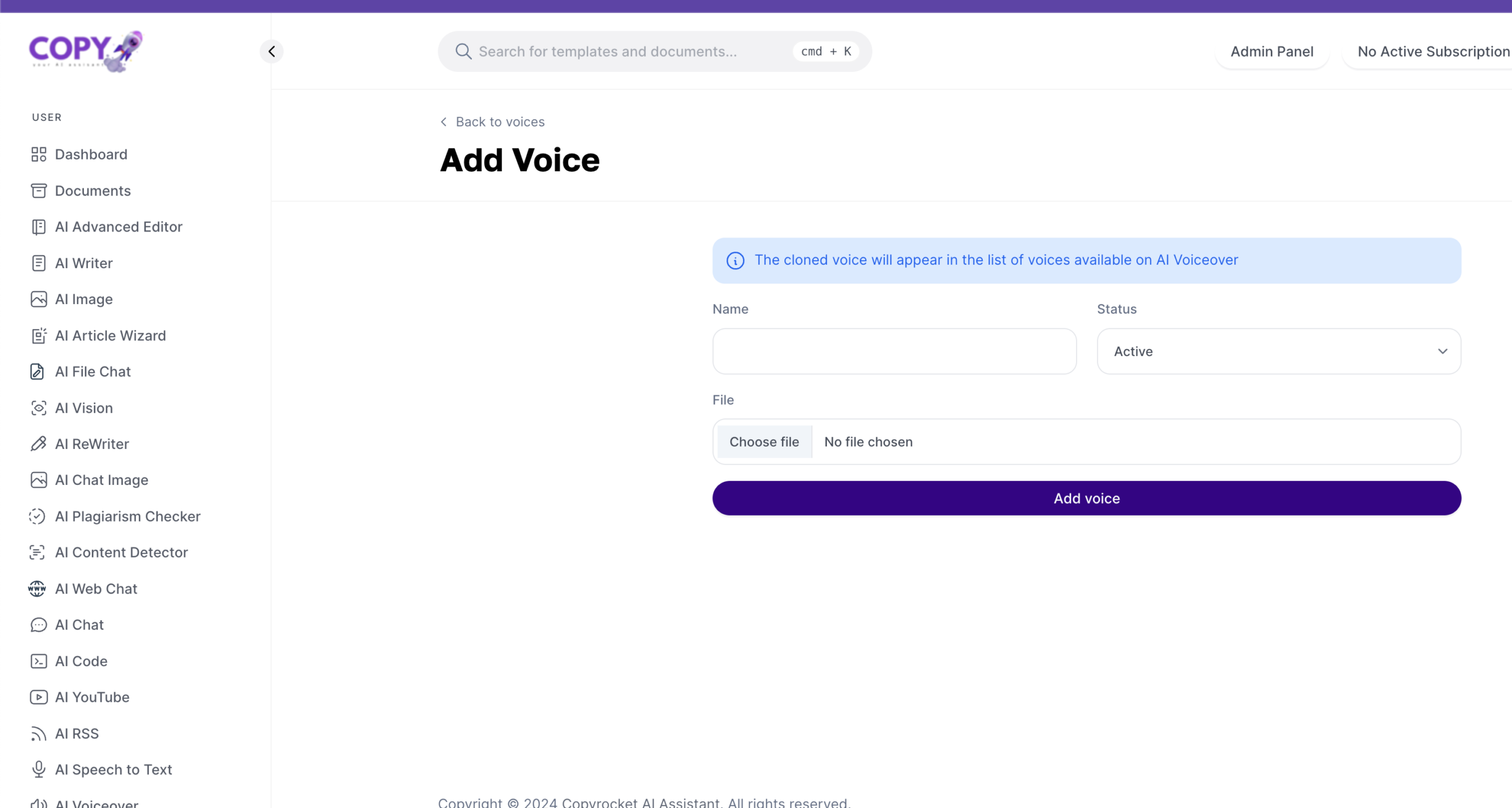Click the Choose file button
This screenshot has height=808, width=1512.
pyautogui.click(x=764, y=442)
